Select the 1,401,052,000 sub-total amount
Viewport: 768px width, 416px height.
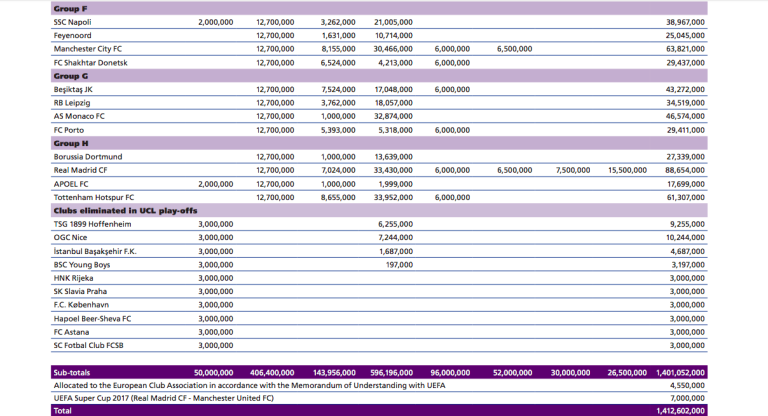679,371
